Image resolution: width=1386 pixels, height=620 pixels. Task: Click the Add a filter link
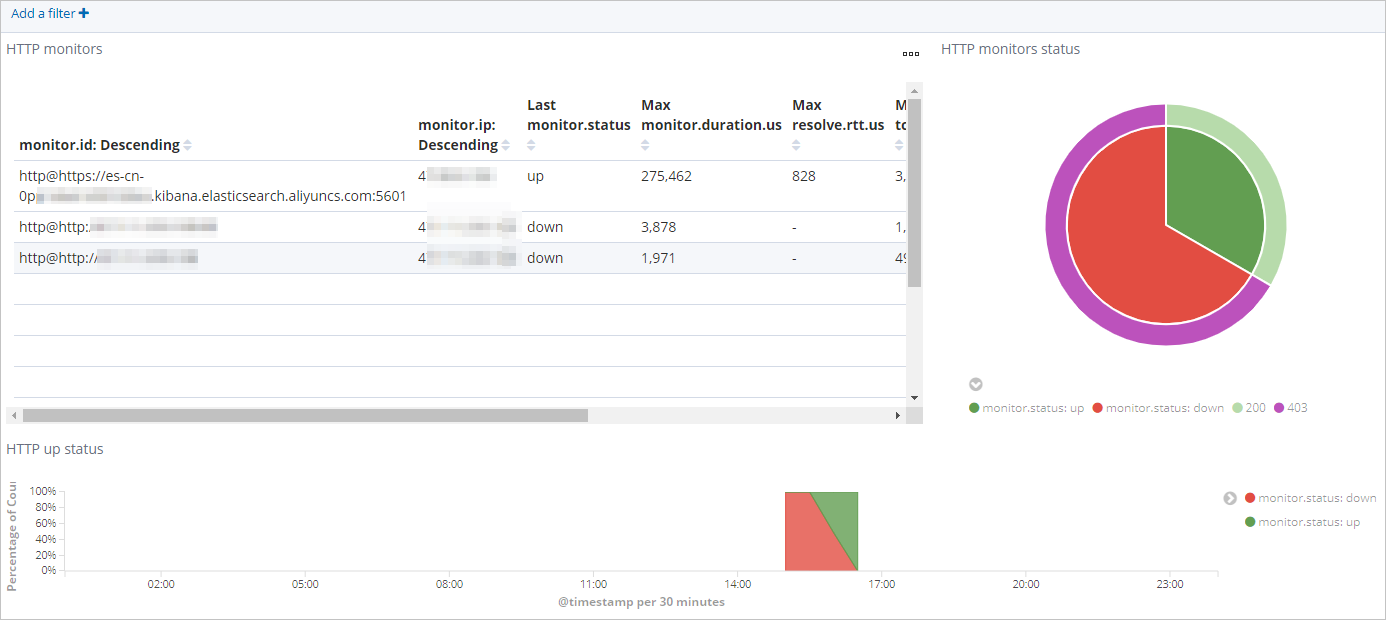tap(43, 14)
